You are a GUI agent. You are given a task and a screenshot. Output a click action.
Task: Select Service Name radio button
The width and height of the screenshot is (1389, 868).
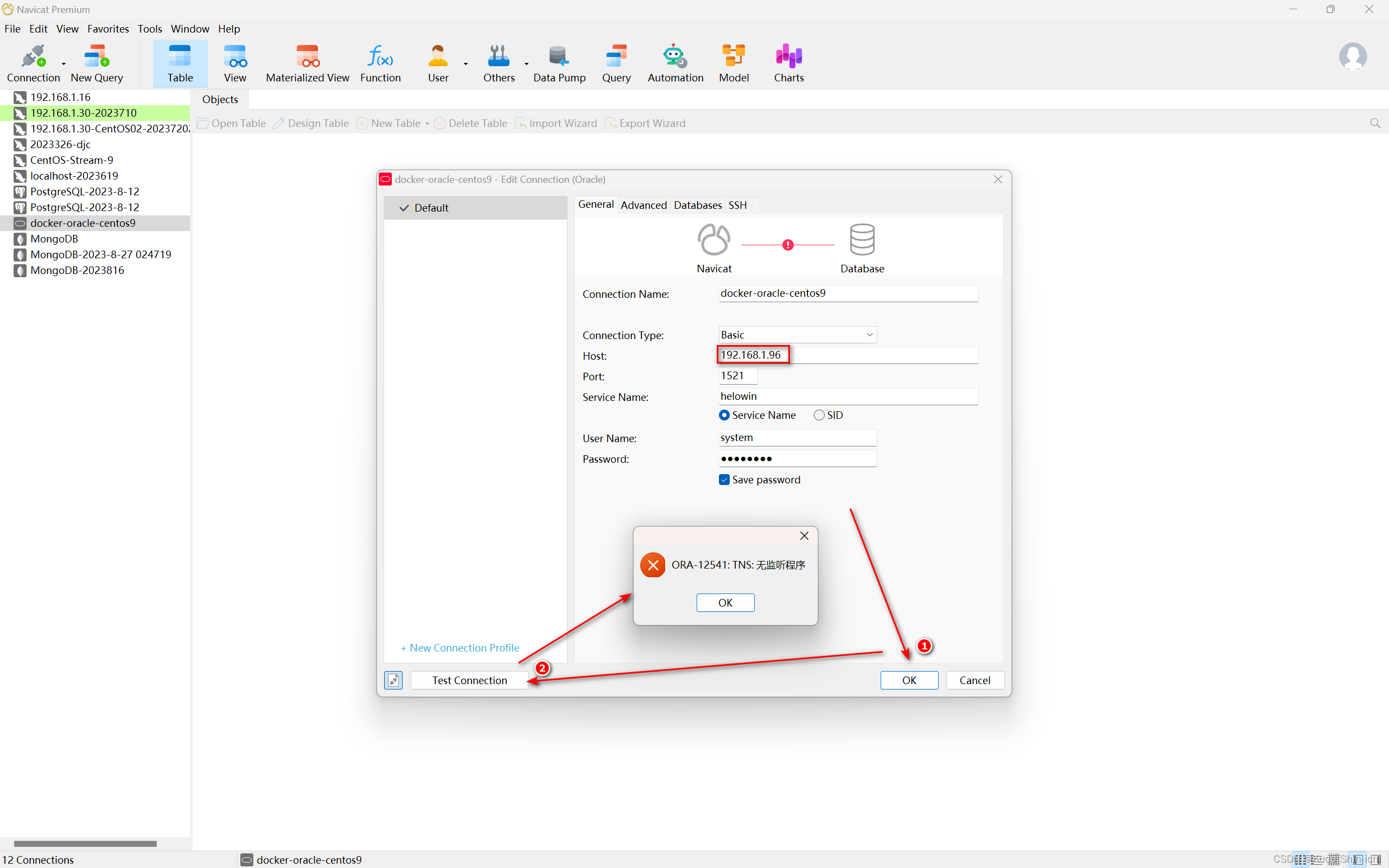(724, 415)
